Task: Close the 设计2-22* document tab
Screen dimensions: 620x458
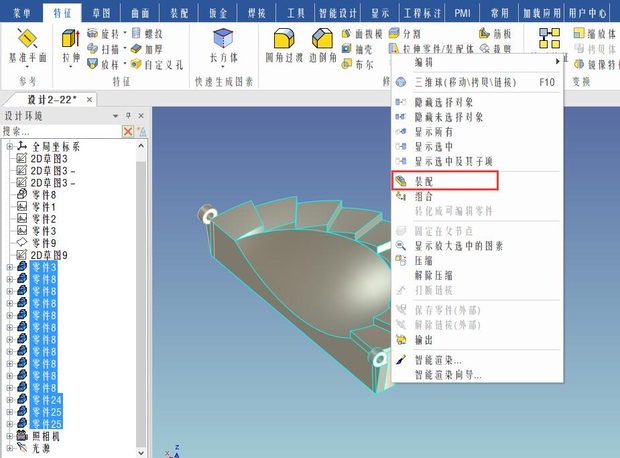Action: (x=89, y=100)
